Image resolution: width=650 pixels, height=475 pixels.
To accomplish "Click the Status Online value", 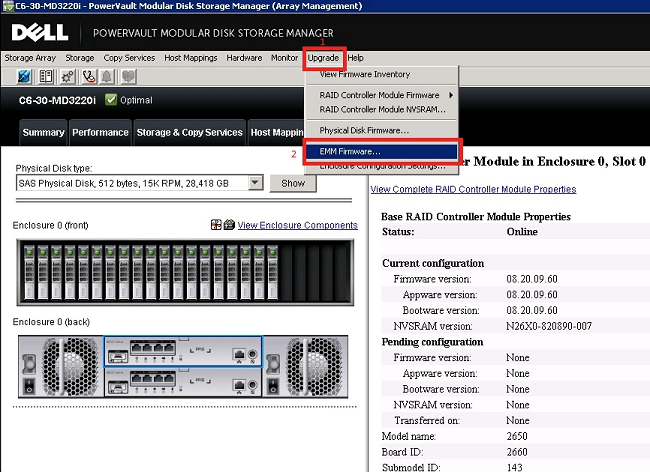I will (x=522, y=232).
